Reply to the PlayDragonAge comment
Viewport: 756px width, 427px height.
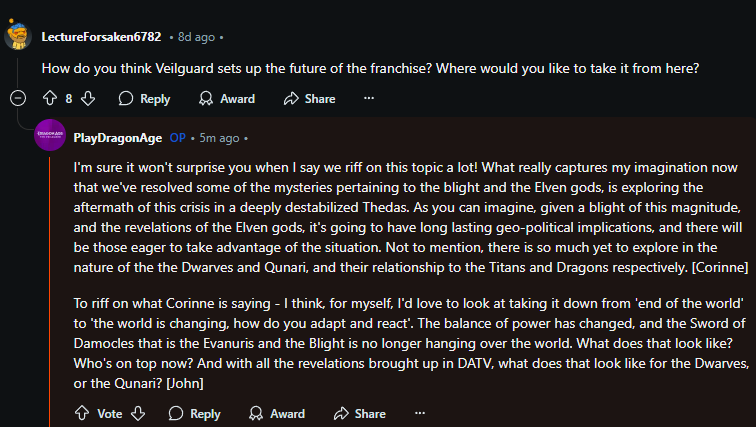(194, 414)
